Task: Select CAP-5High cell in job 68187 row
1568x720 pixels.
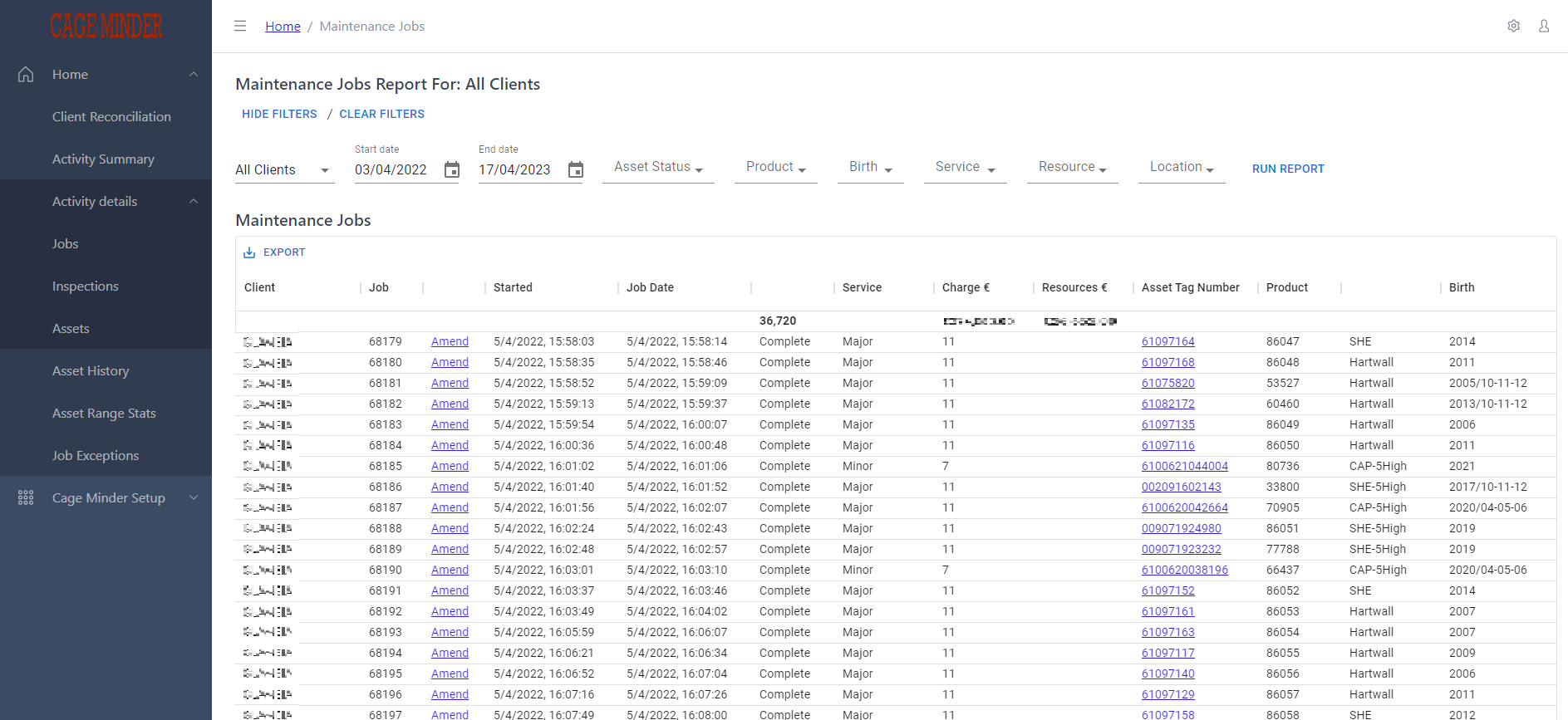Action: coord(1378,507)
